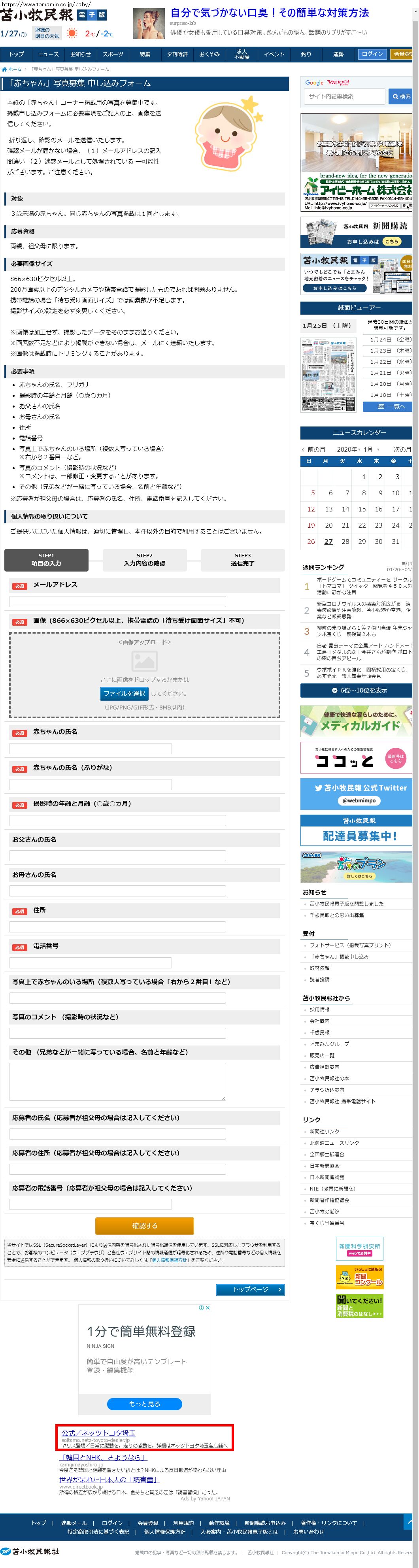Screen dimensions: 419x1568
Task: Open the 配達員募集中 banner
Action: (x=356, y=830)
